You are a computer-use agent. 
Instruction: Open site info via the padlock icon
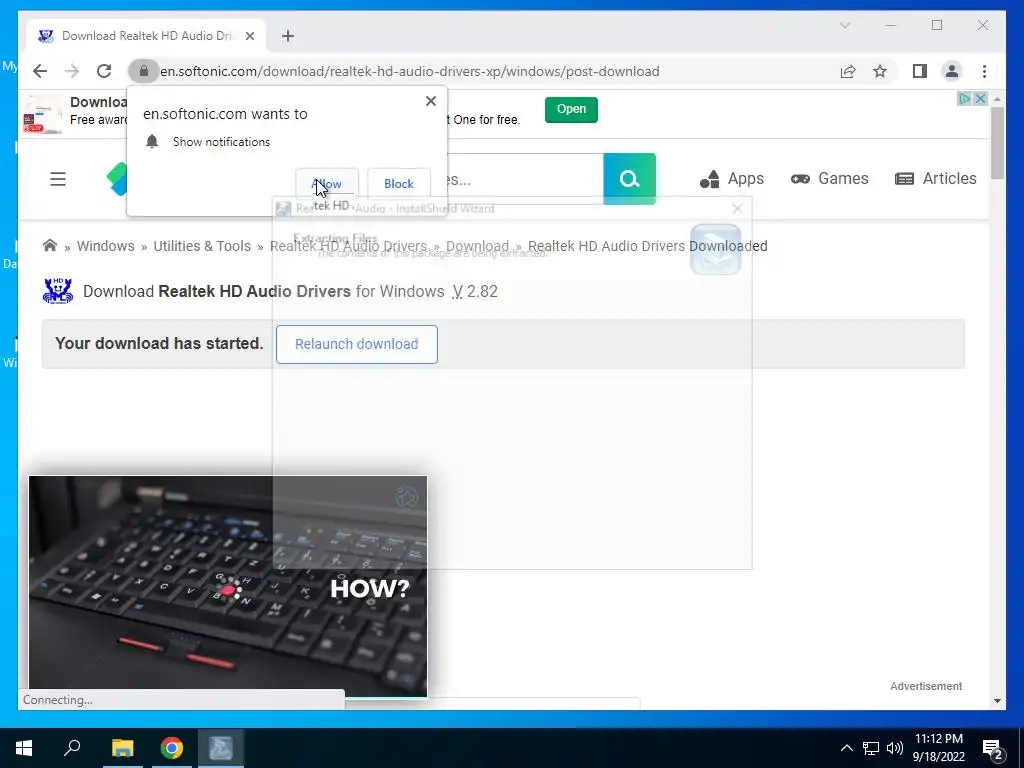144,71
